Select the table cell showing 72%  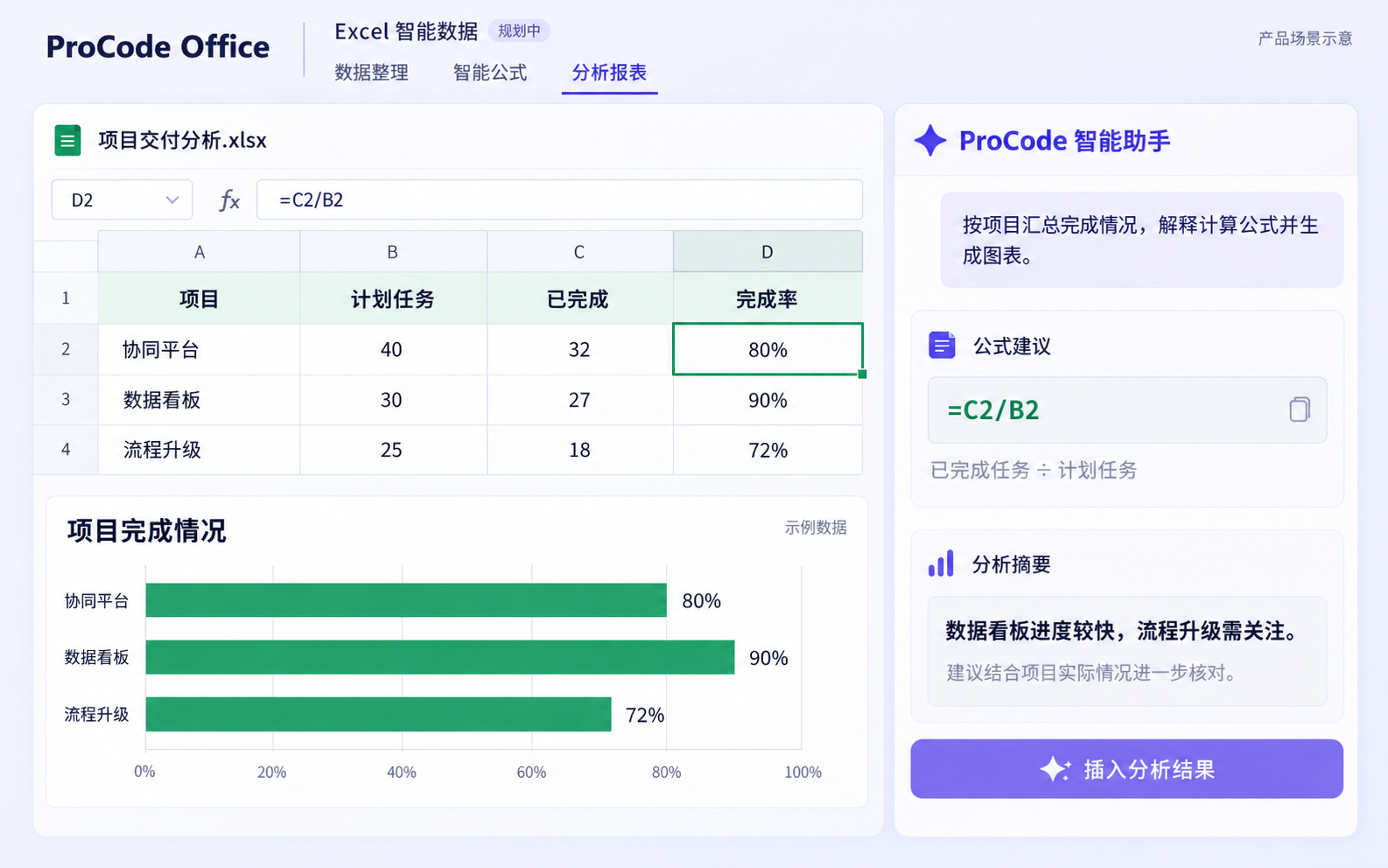[768, 450]
